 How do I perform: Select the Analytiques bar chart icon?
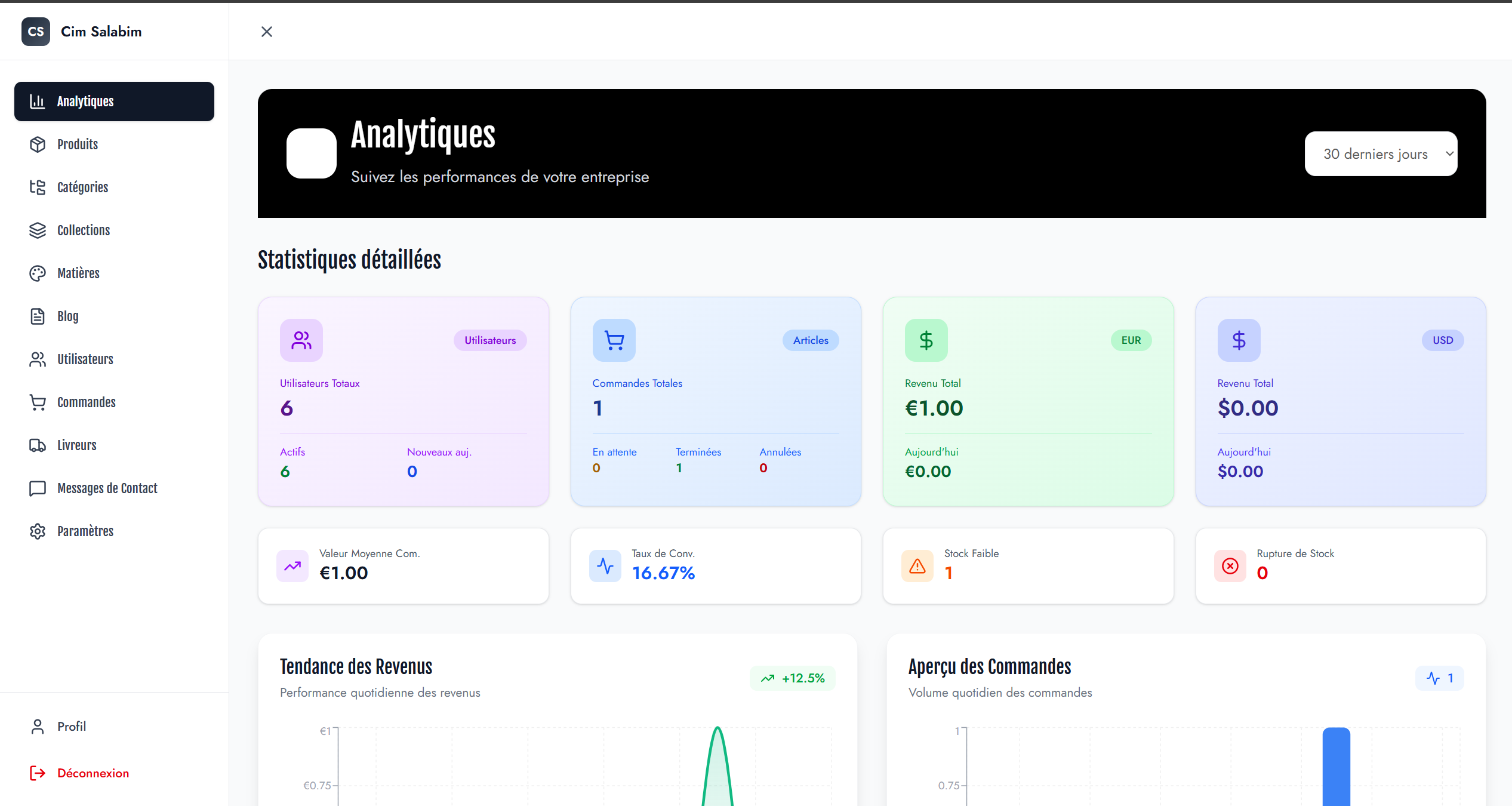tap(38, 101)
